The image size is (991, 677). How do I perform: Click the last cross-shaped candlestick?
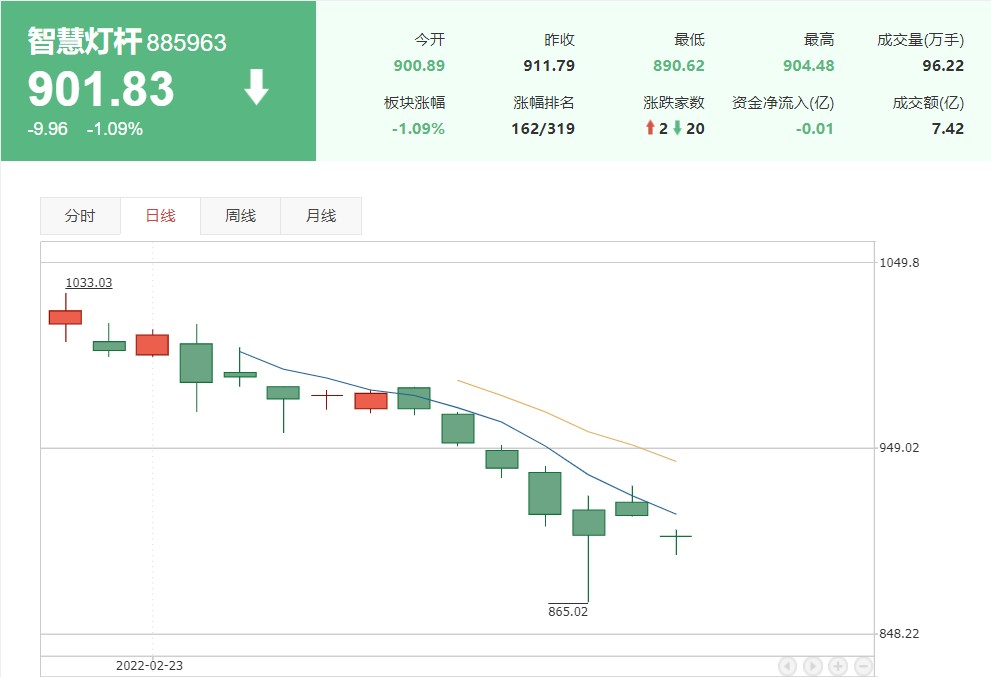(676, 537)
